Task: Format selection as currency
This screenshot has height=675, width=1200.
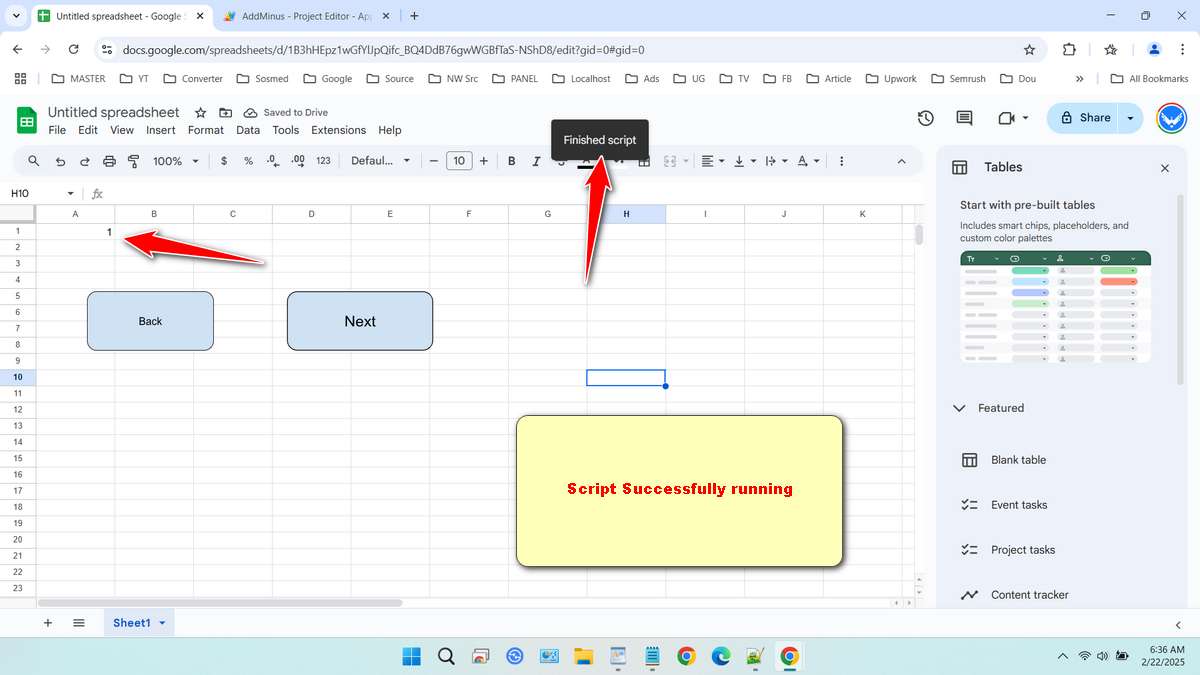Action: coord(223,160)
